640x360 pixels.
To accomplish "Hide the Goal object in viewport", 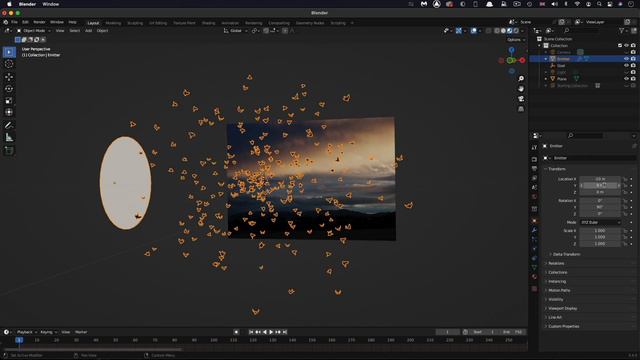I will tap(626, 65).
